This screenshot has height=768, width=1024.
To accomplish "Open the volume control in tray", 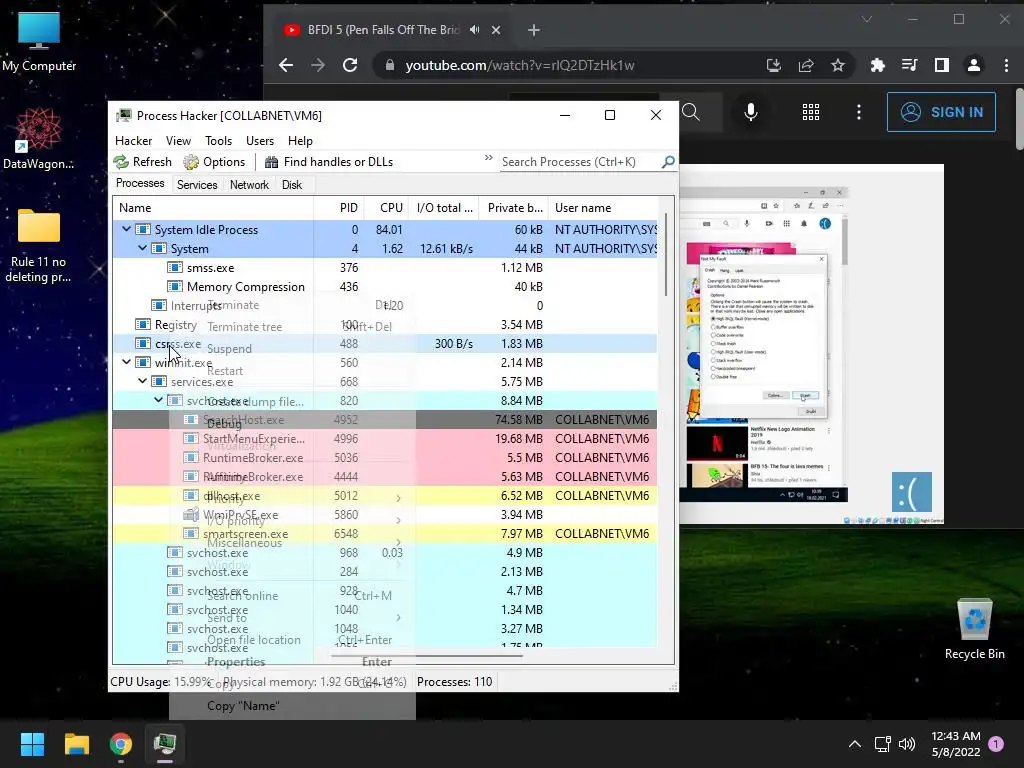I will [x=907, y=744].
